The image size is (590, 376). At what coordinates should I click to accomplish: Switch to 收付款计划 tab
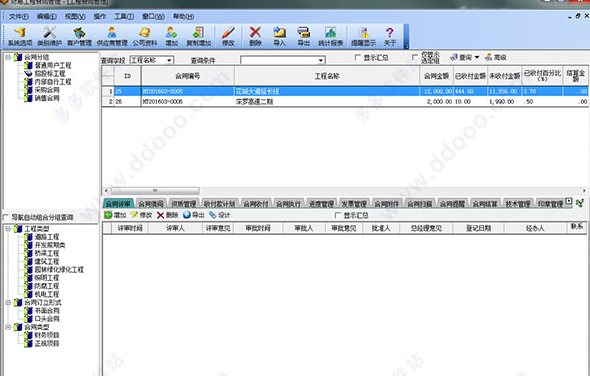(219, 204)
